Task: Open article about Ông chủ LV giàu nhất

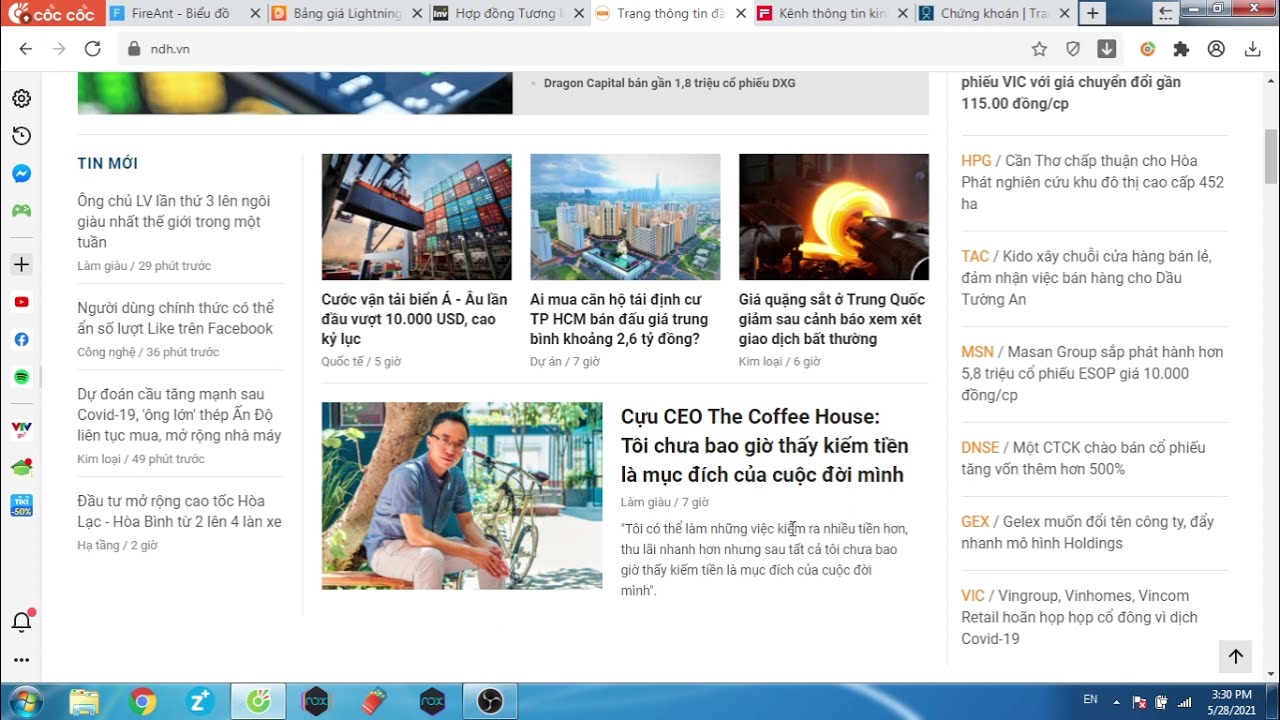Action: pos(174,221)
